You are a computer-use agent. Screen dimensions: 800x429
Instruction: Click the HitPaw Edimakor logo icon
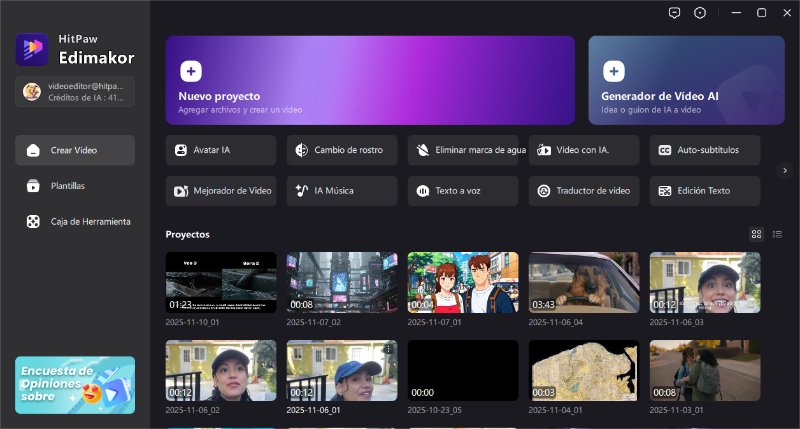tap(32, 49)
